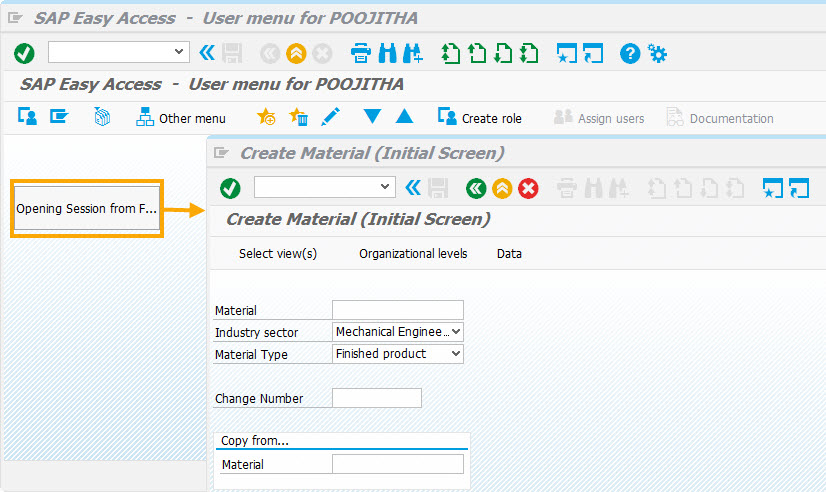Viewport: 826px width, 492px height.
Task: Click Previous Page icon in SAP Easy Access toolbar
Action: pyautogui.click(x=477, y=53)
